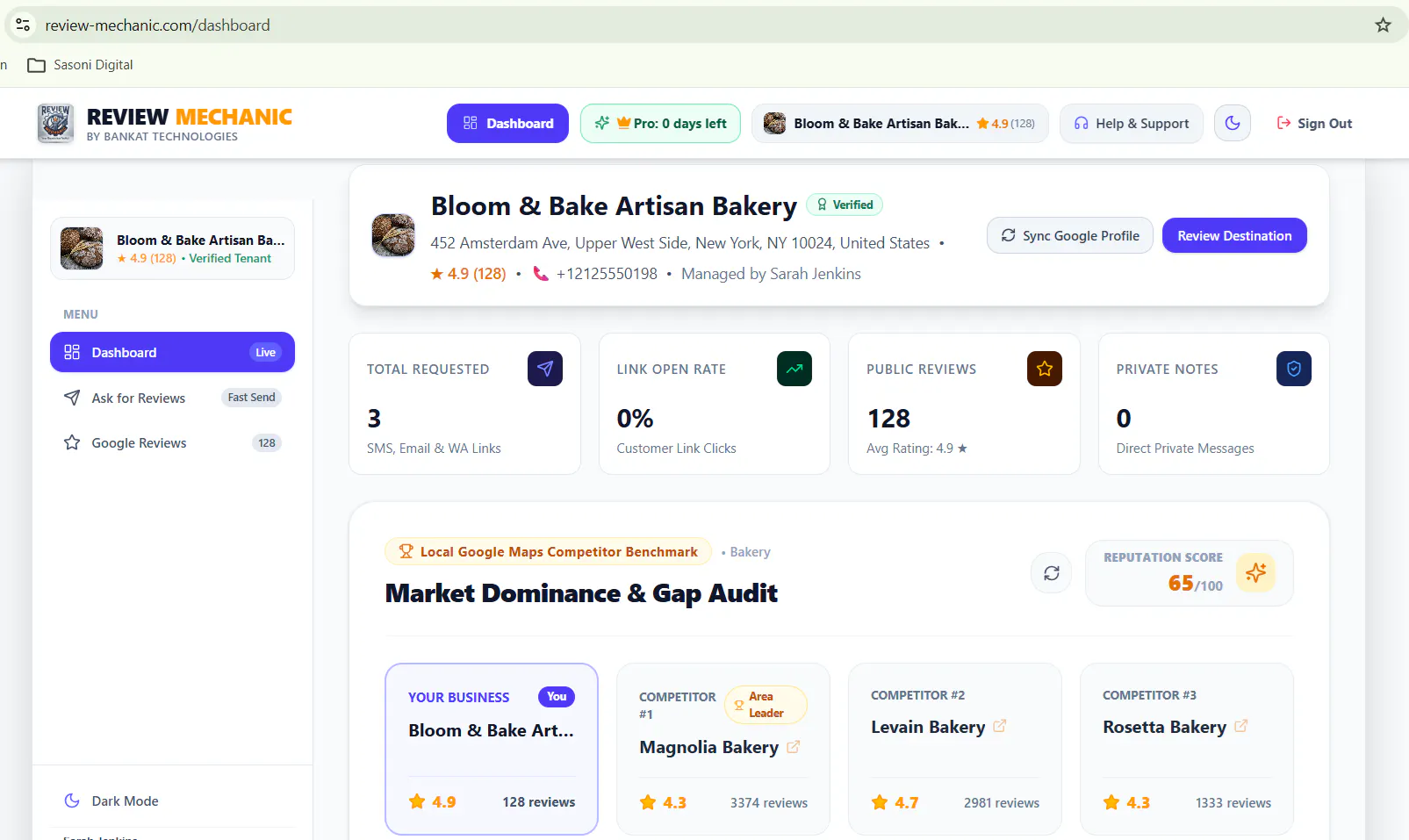Open the Dashboard button in top navigation

point(507,123)
